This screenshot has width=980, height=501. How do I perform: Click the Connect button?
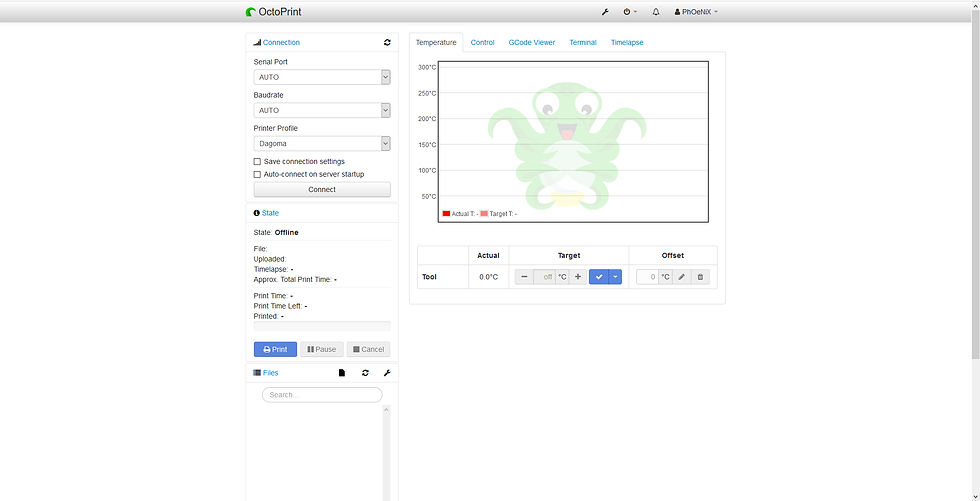[x=322, y=189]
